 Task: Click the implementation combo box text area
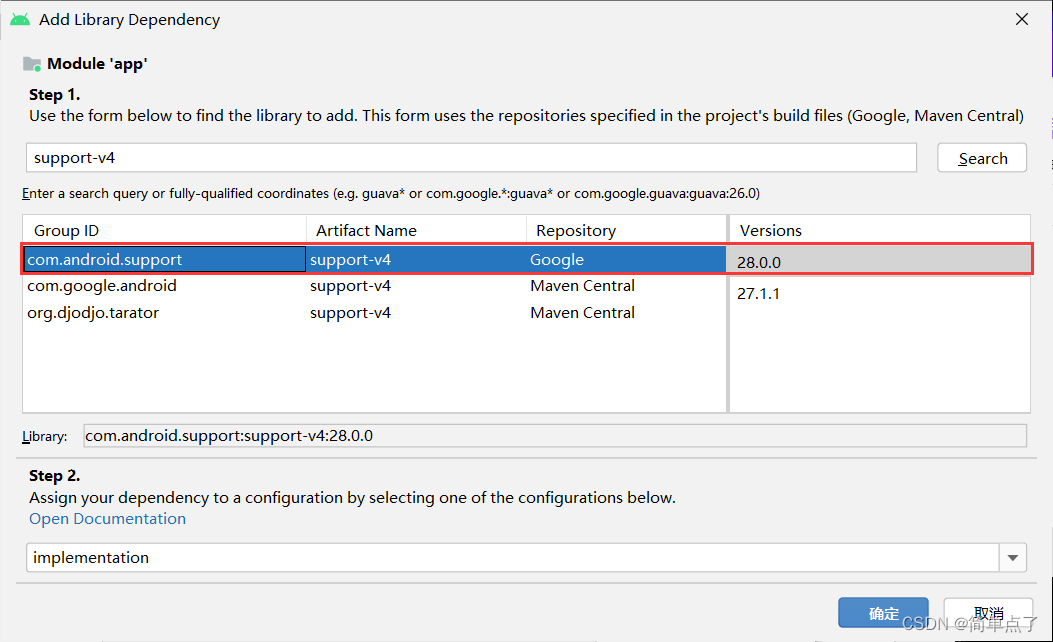coord(400,557)
